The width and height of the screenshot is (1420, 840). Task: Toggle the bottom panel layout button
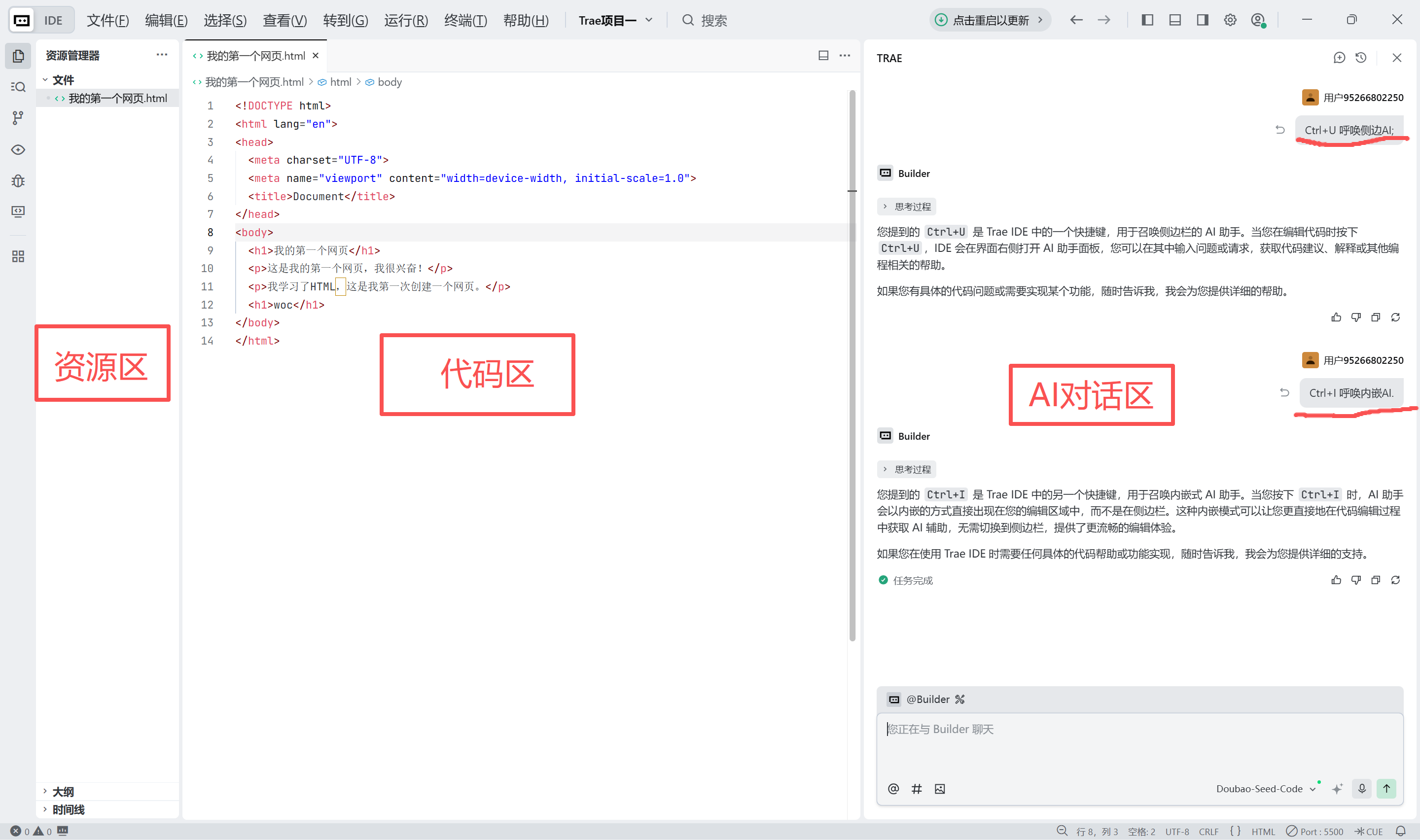pyautogui.click(x=1175, y=20)
